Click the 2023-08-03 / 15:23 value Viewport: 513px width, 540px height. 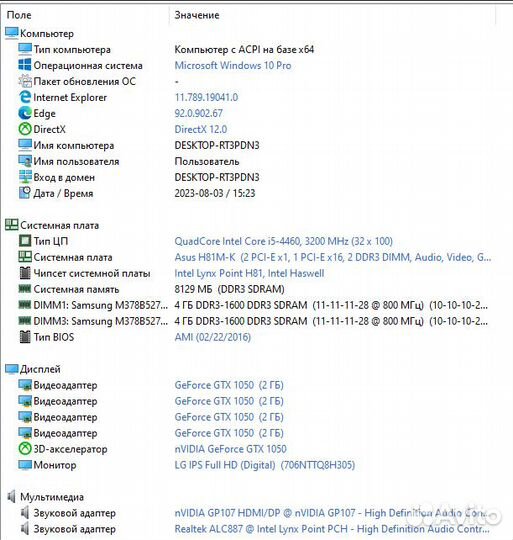(x=215, y=193)
